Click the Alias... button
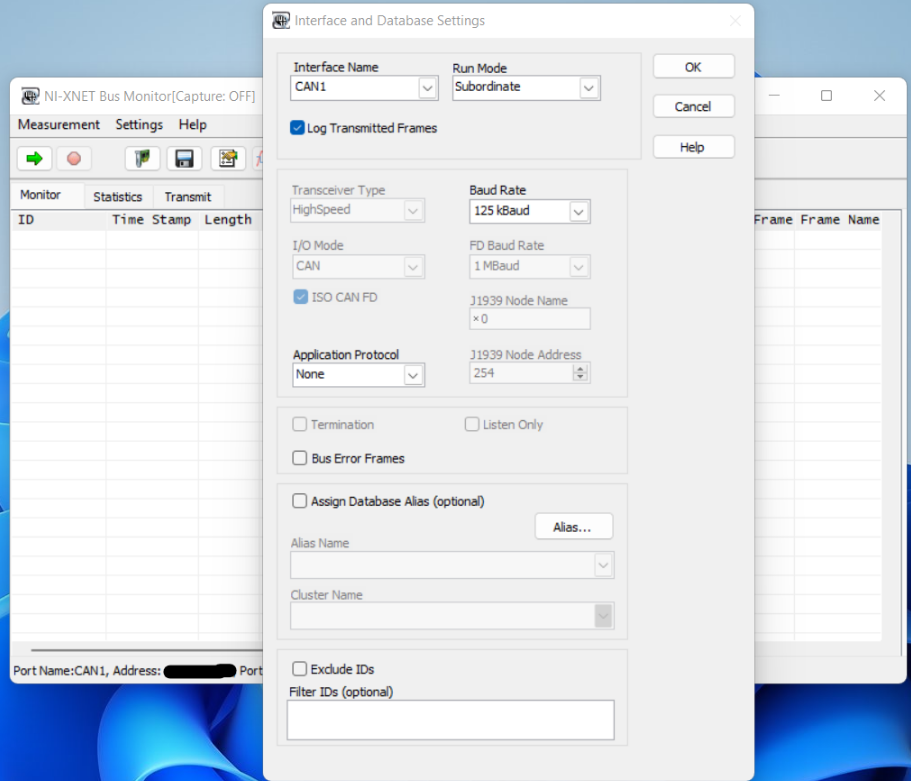The image size is (911, 781). click(573, 526)
